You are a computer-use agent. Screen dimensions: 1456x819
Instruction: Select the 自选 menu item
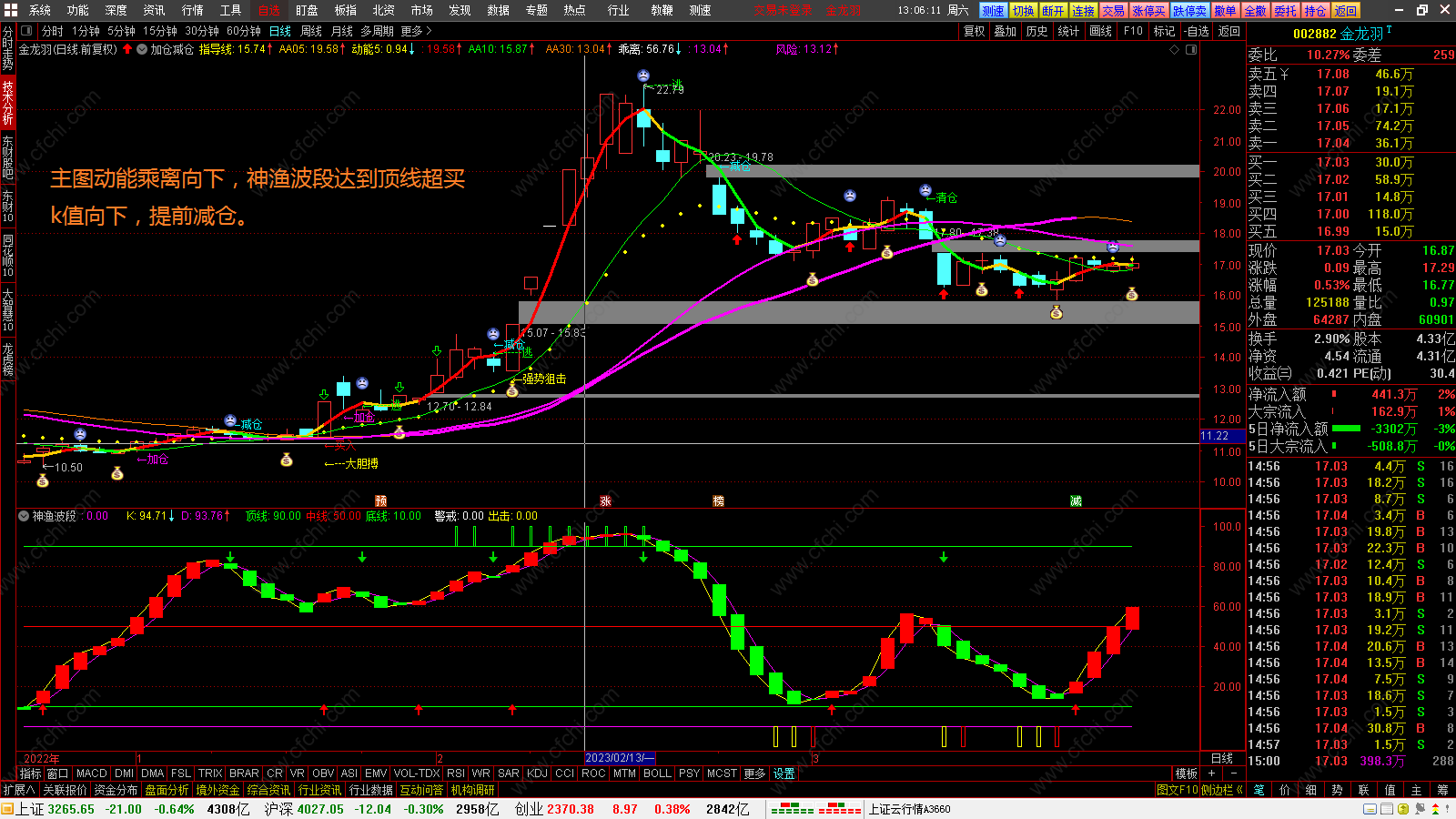click(269, 11)
